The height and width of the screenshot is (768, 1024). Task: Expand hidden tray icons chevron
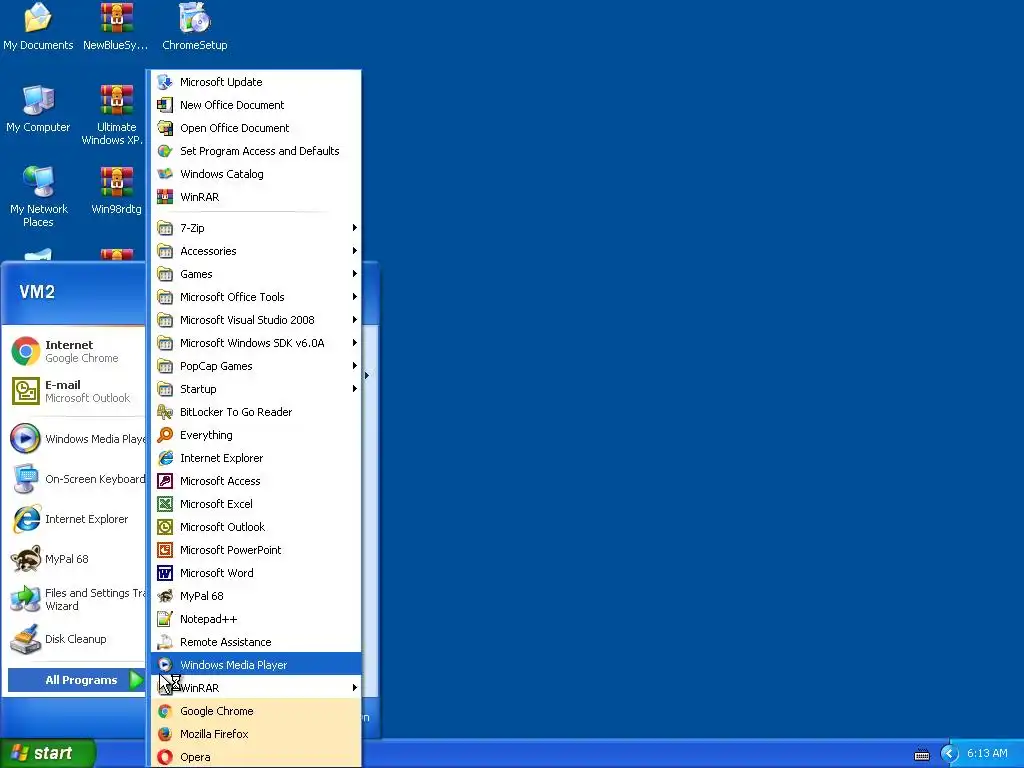949,754
